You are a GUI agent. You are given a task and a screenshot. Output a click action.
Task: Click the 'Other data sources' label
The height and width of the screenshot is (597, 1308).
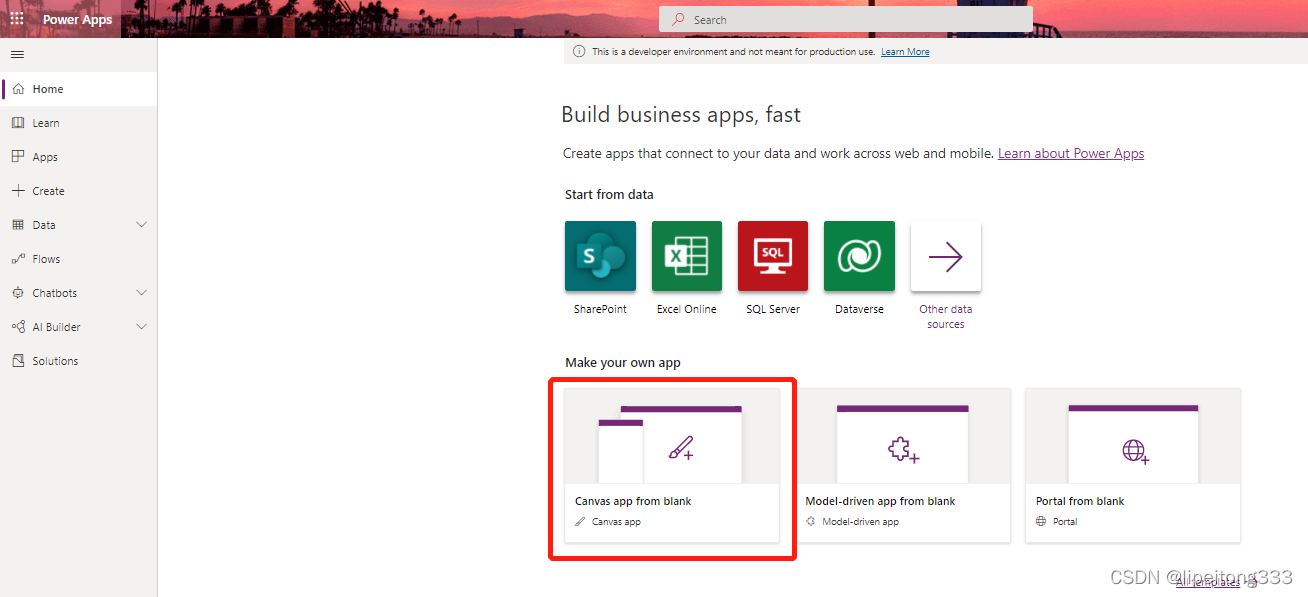946,317
